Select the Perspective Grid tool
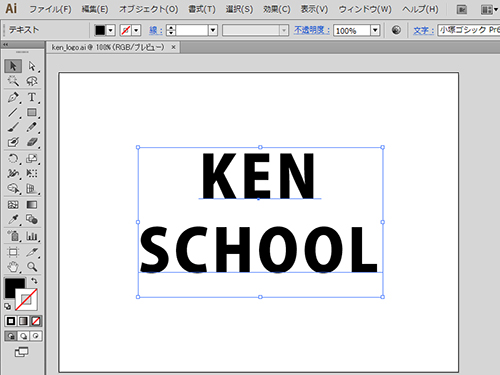Viewport: 500px width, 375px height. (32, 189)
